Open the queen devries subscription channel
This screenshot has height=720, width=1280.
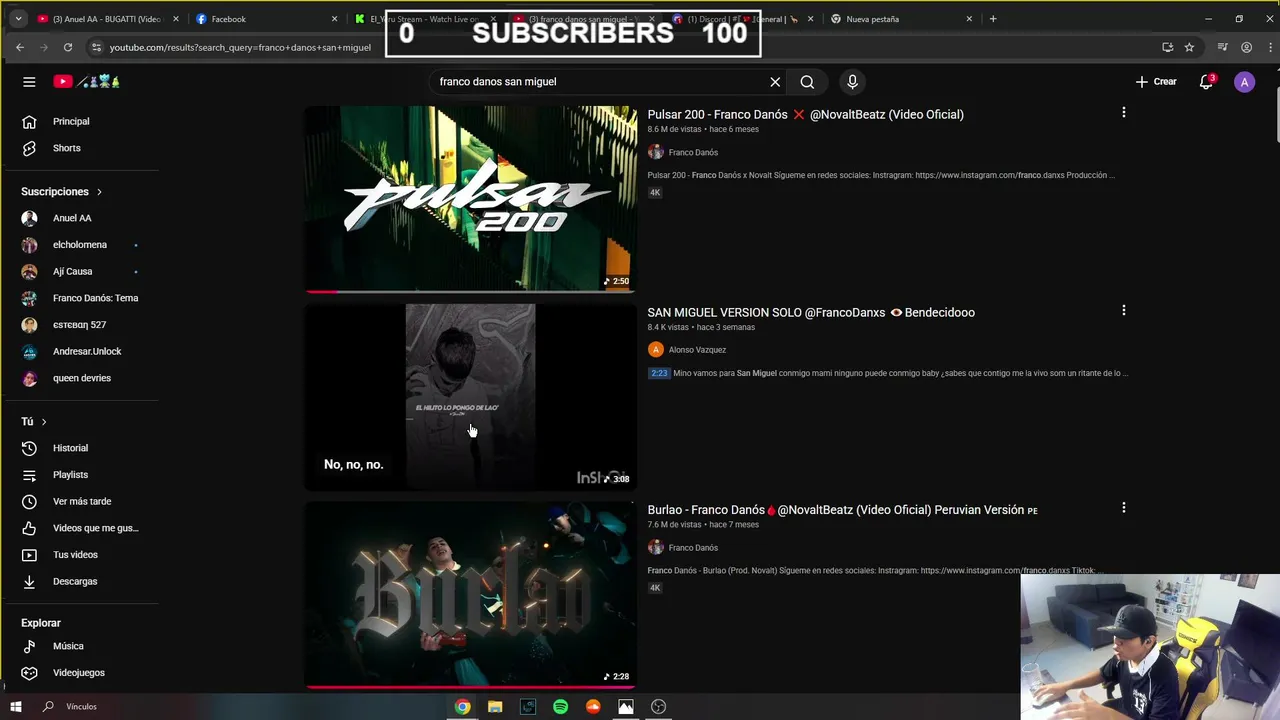[80, 378]
